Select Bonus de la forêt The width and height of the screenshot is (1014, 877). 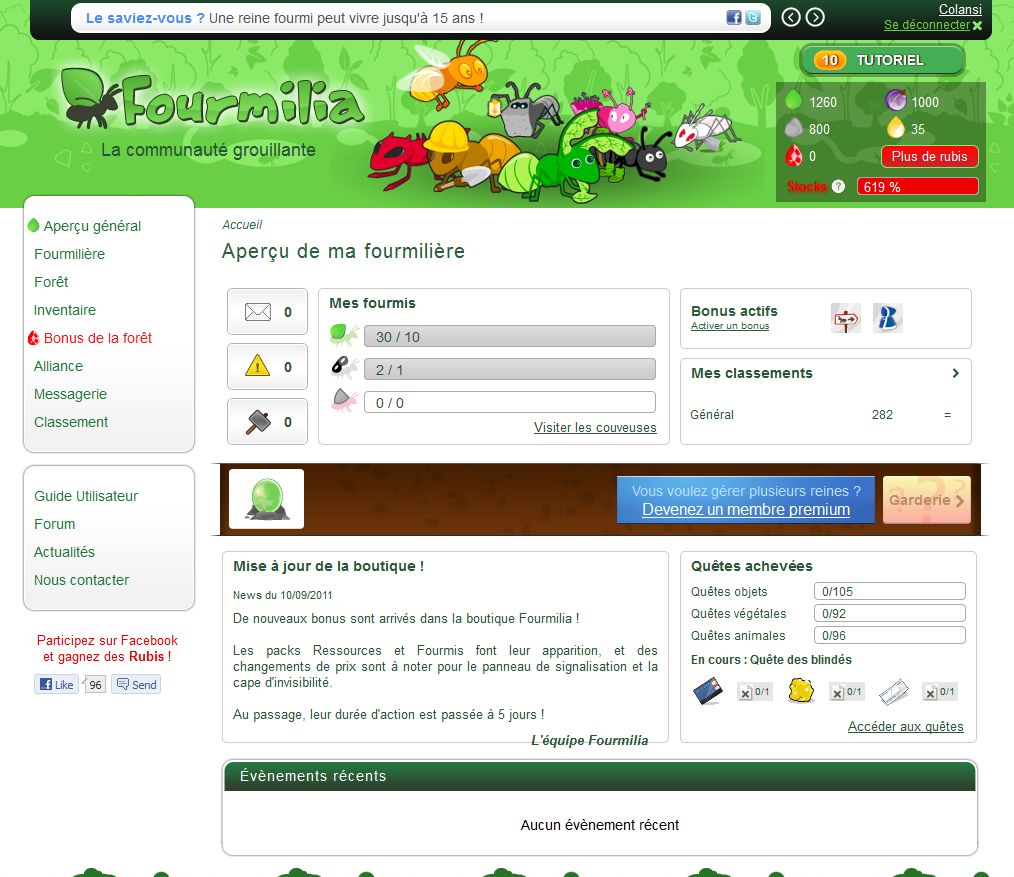(98, 338)
